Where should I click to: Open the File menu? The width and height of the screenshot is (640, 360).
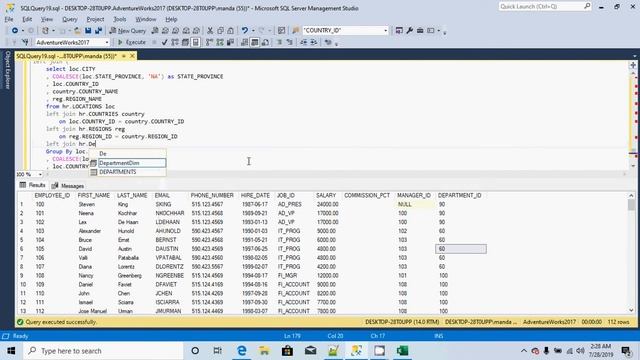click(x=9, y=19)
